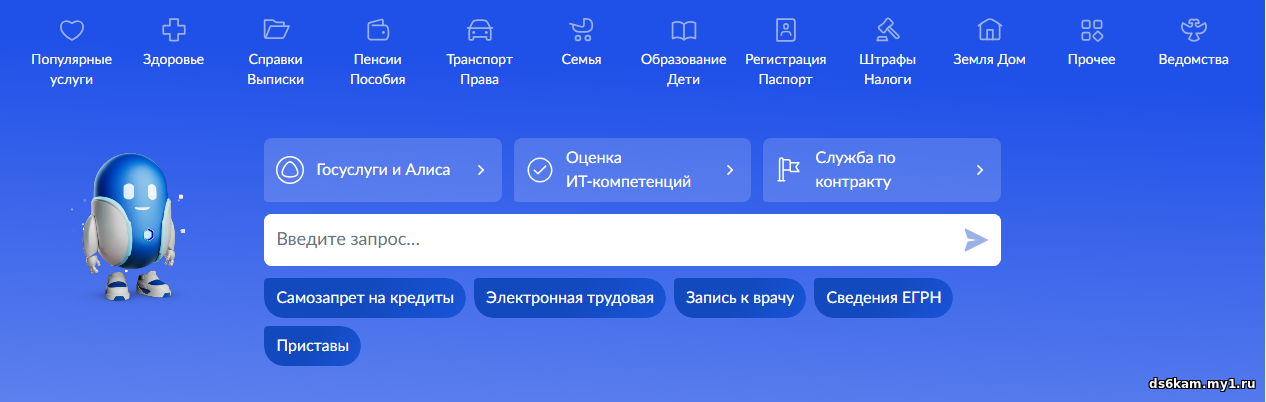Click the heart icon for Популярные услуги

(72, 29)
